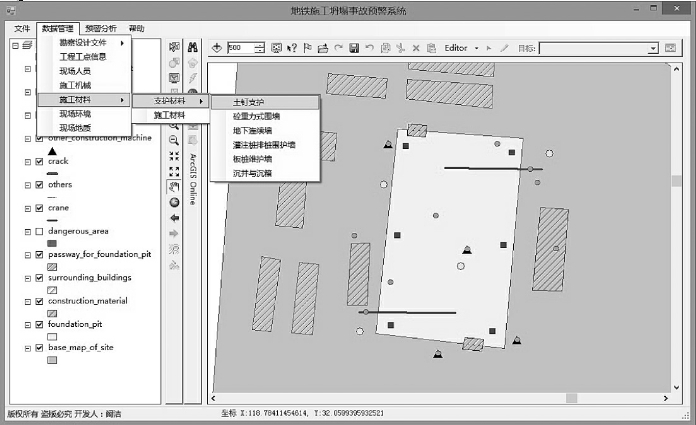This screenshot has height=425, width=696.
Task: Select the pan hand tool
Action: [x=174, y=187]
